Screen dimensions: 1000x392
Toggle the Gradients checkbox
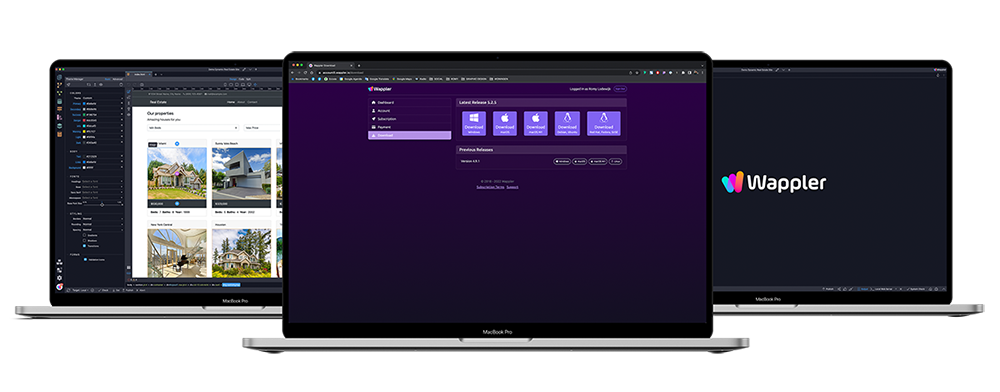[85, 235]
